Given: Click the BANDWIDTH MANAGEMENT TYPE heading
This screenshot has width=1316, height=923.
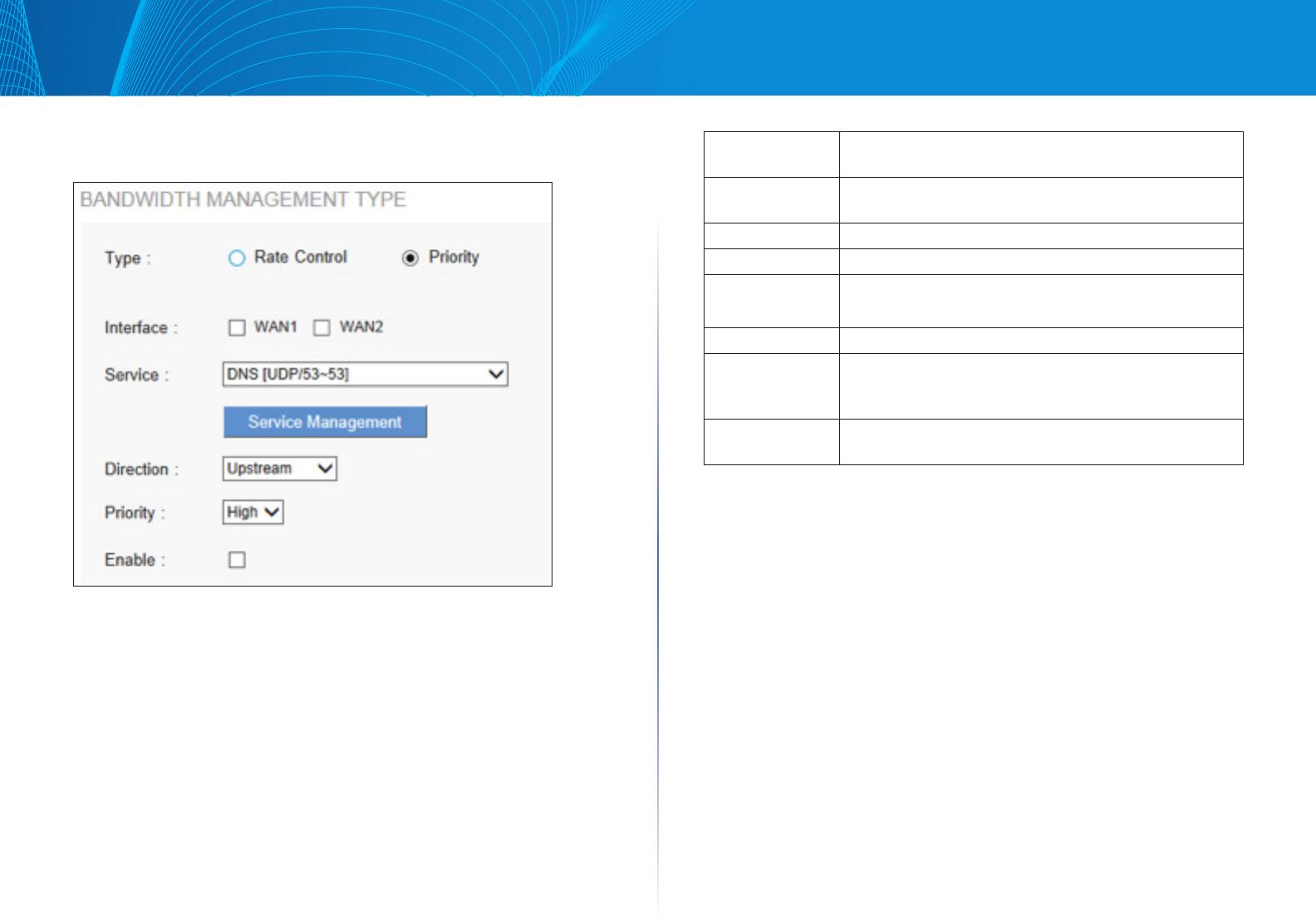Looking at the screenshot, I should pyautogui.click(x=243, y=200).
